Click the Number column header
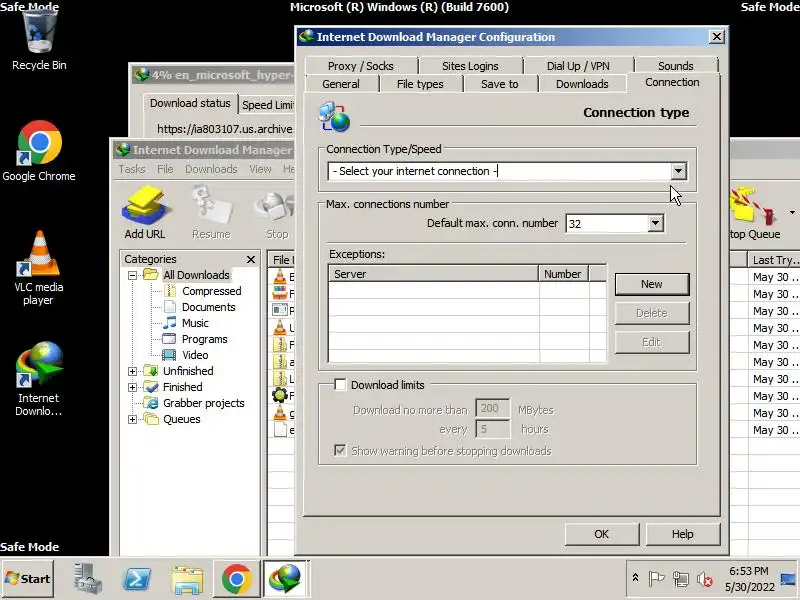Image resolution: width=800 pixels, height=600 pixels. point(563,274)
